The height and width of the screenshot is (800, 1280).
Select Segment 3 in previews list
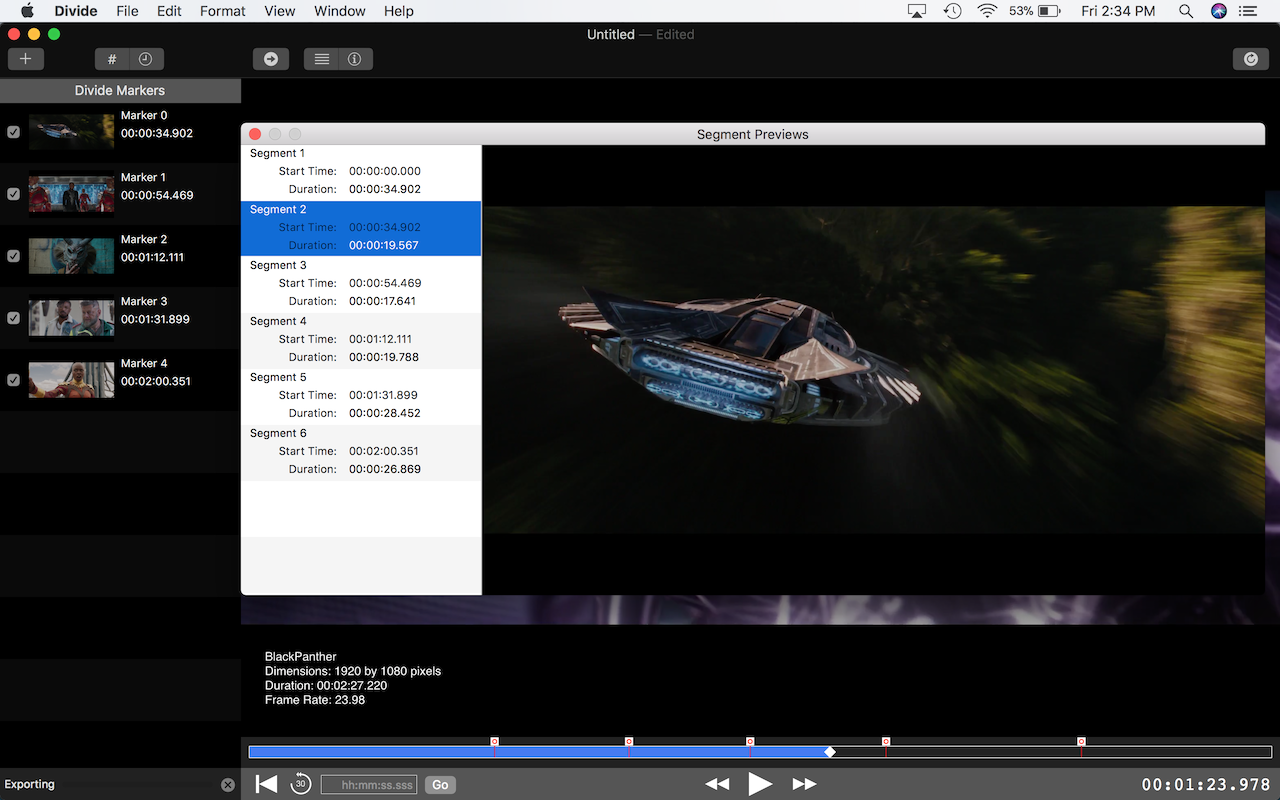coord(361,284)
